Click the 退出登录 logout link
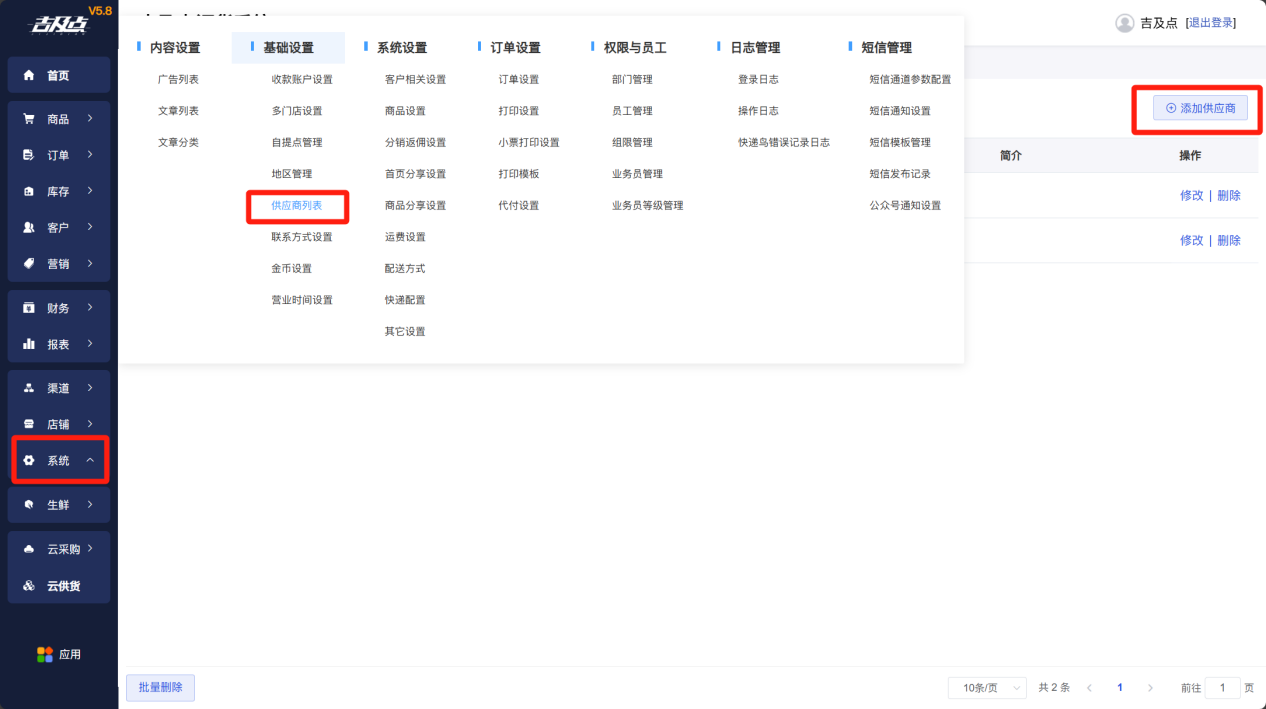 click(1211, 23)
